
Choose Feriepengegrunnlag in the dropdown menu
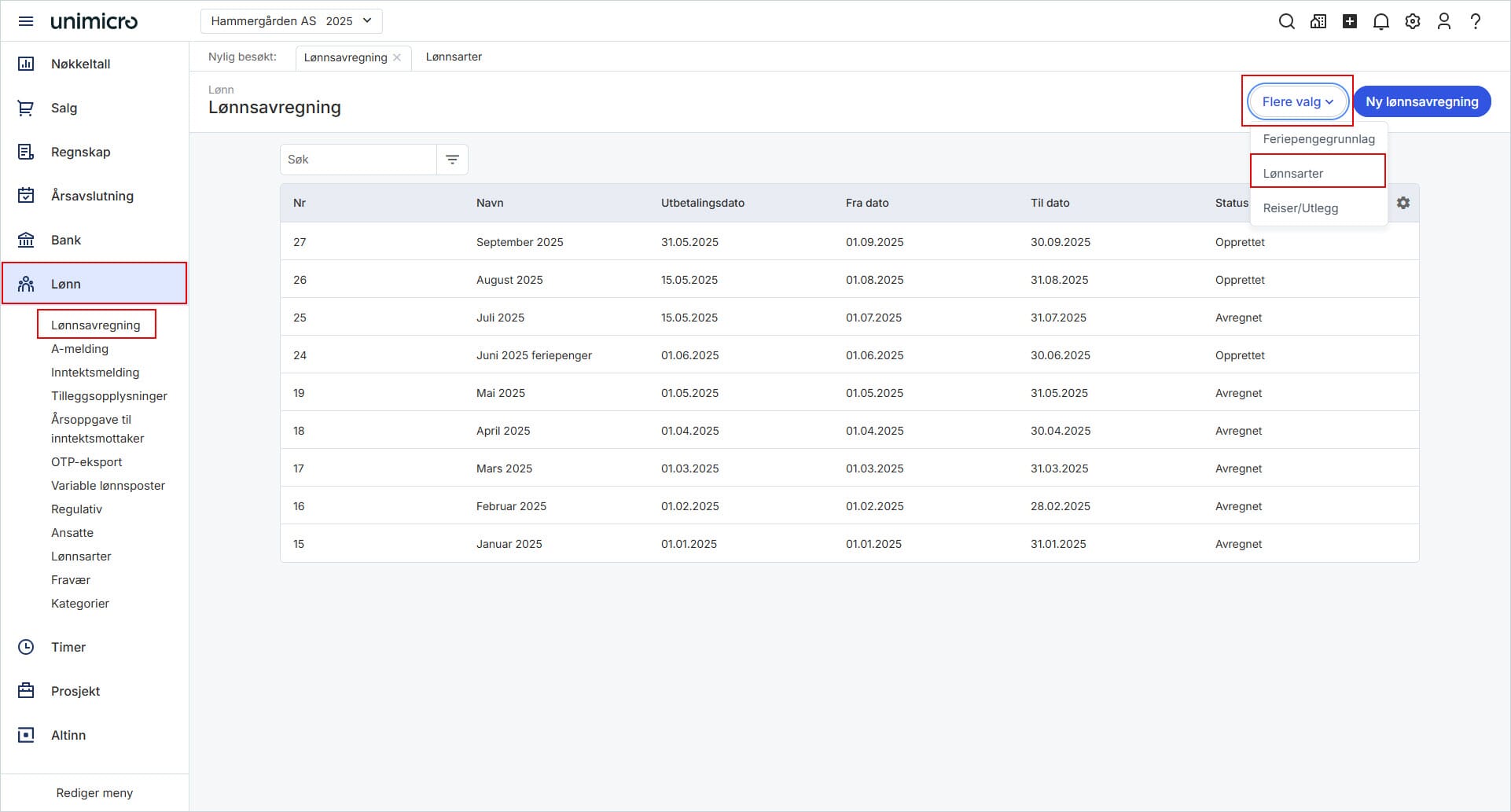point(1318,139)
